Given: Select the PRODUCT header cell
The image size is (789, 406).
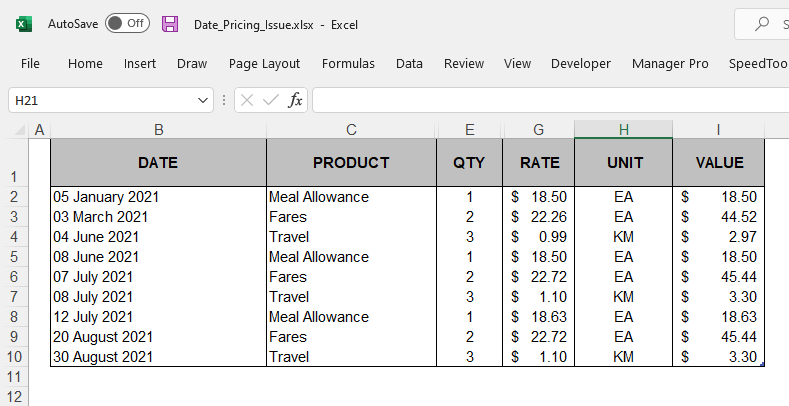Looking at the screenshot, I should [351, 163].
